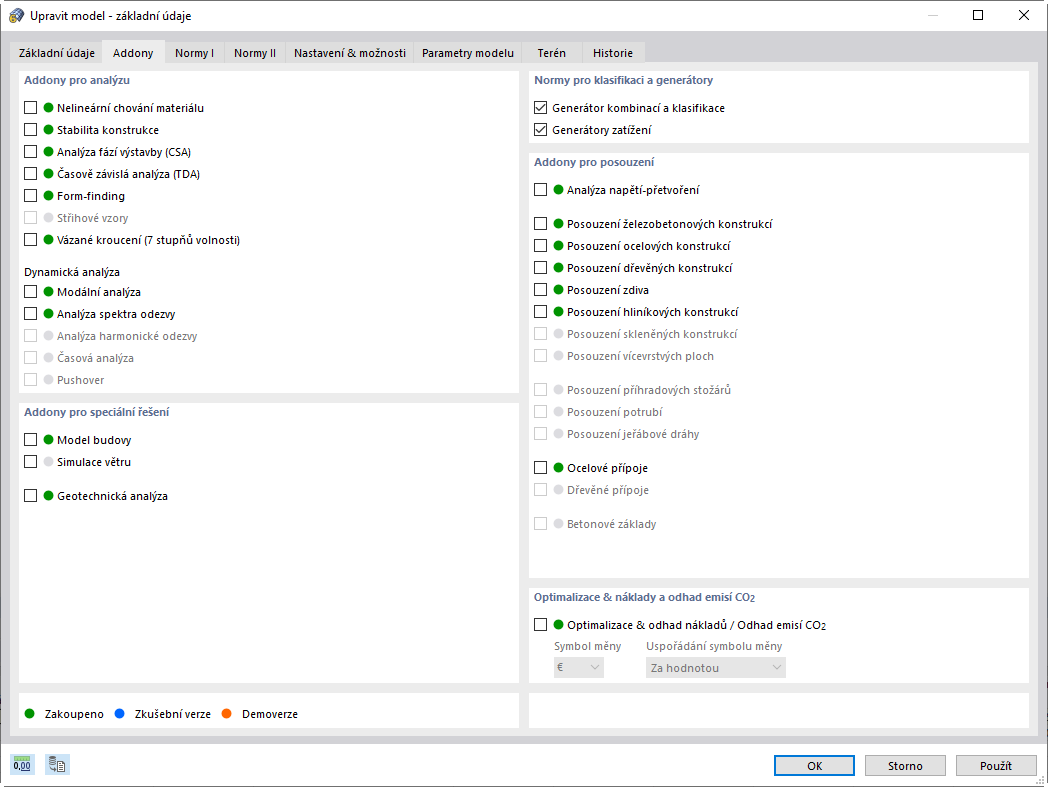Open units and decimal places settings icon
The image size is (1048, 787).
coord(22,765)
